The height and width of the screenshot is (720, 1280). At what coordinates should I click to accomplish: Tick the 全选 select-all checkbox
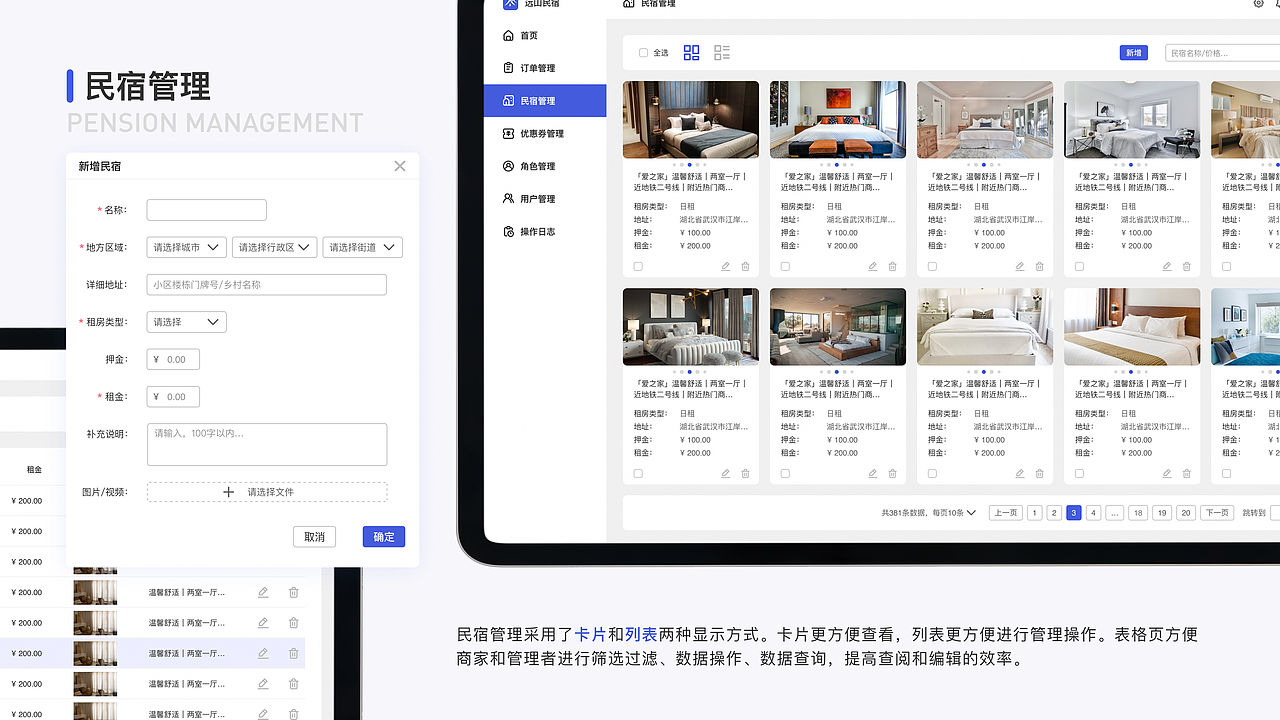(643, 53)
